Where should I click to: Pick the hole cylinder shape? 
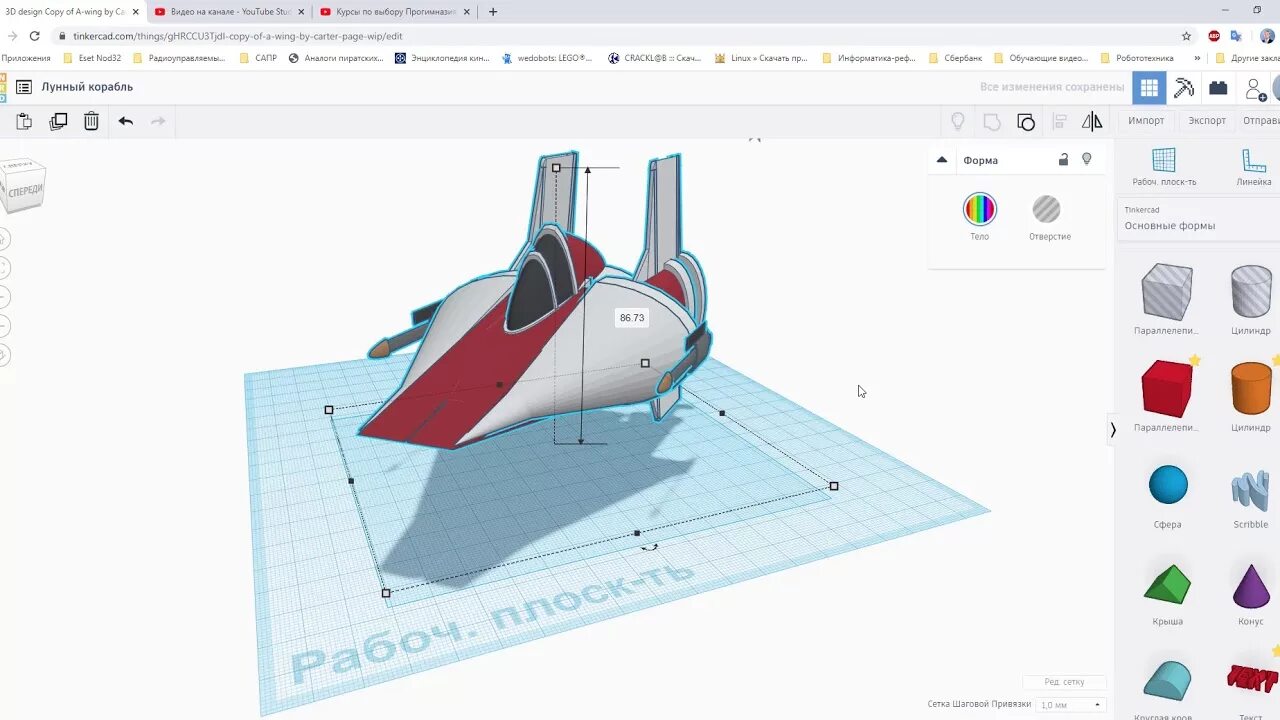[1252, 291]
